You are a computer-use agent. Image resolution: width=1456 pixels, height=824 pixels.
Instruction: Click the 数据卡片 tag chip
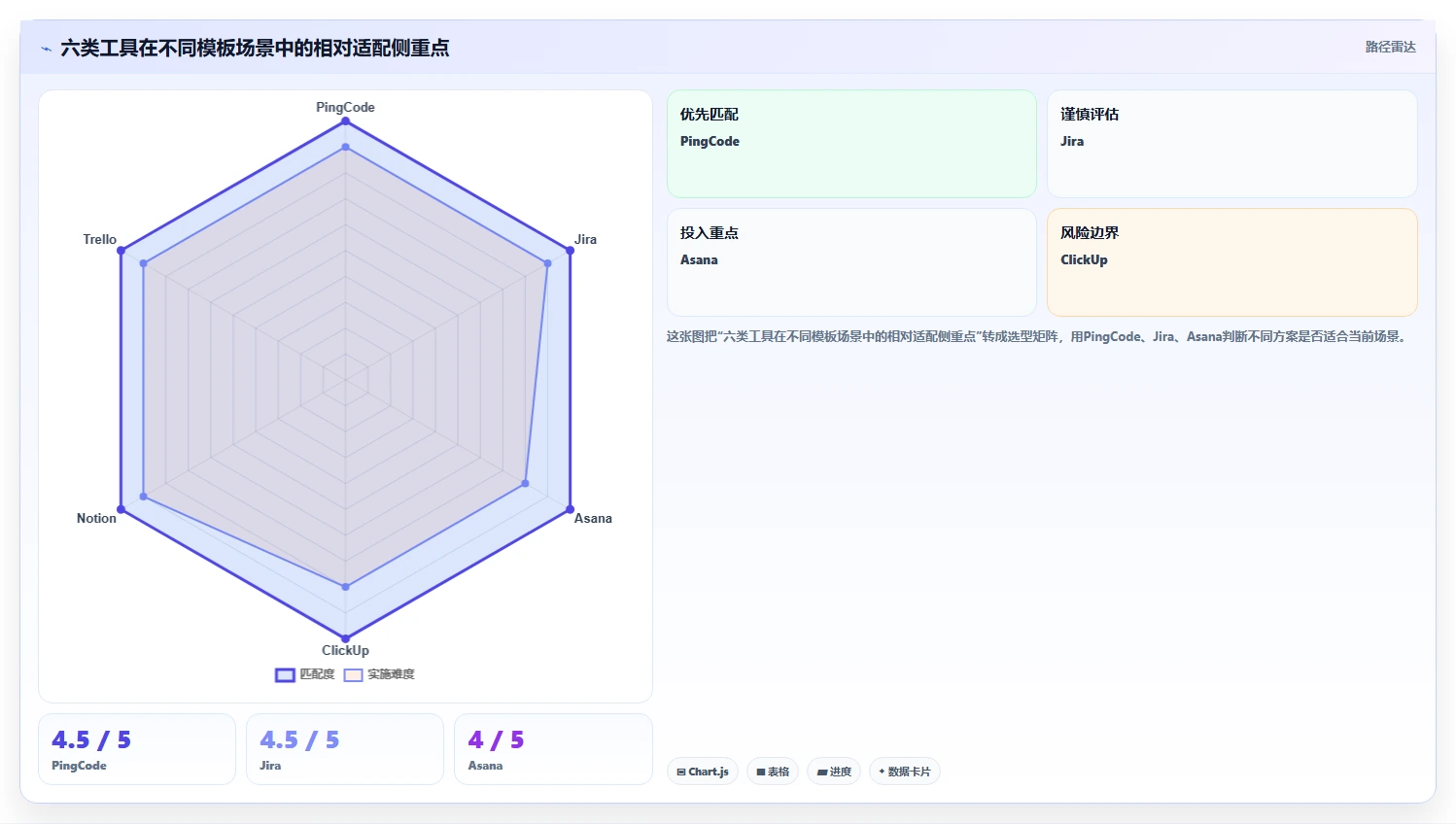coord(905,772)
